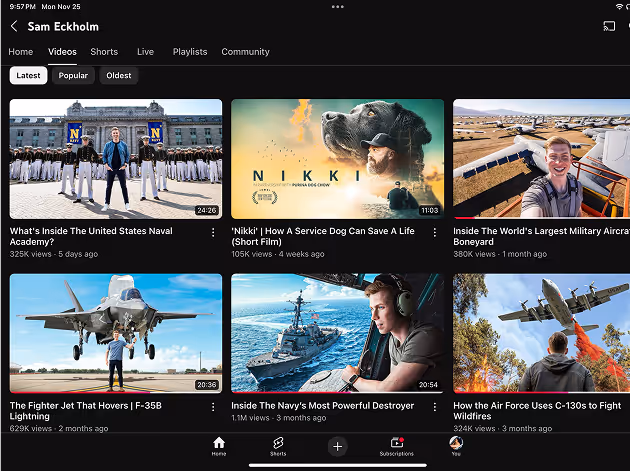Tap the plus Create button
The image size is (630, 471).
point(338,446)
